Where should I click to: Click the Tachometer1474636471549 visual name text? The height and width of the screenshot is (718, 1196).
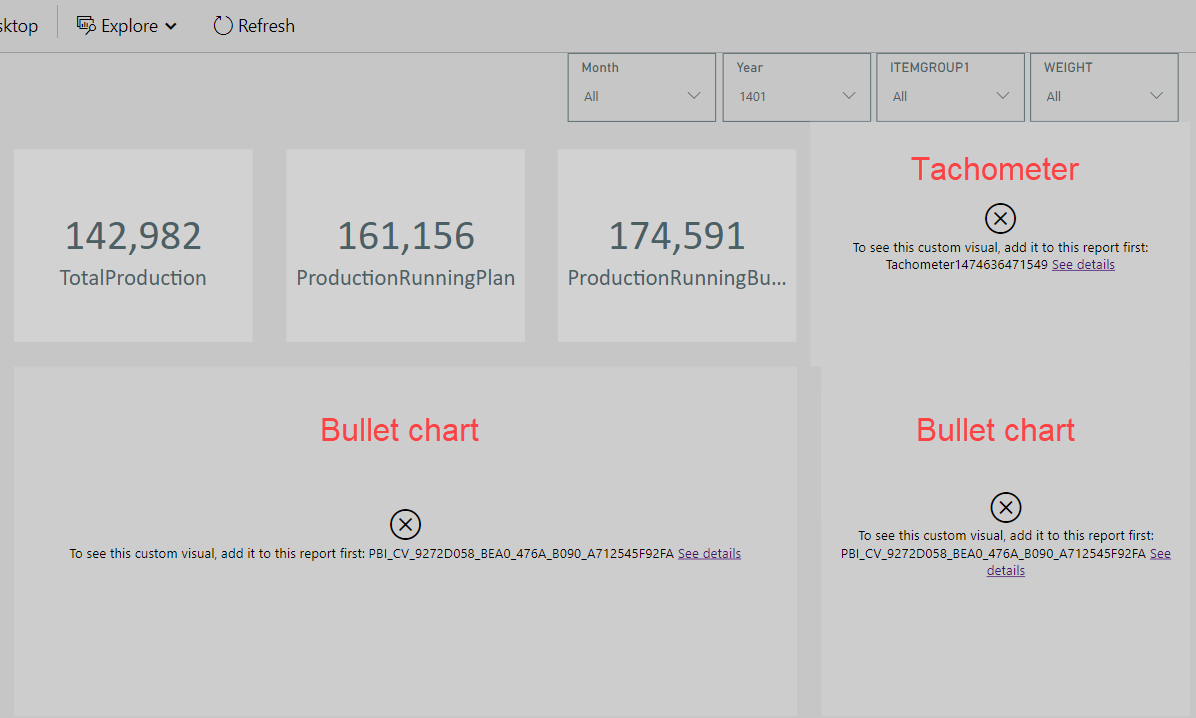(x=966, y=265)
